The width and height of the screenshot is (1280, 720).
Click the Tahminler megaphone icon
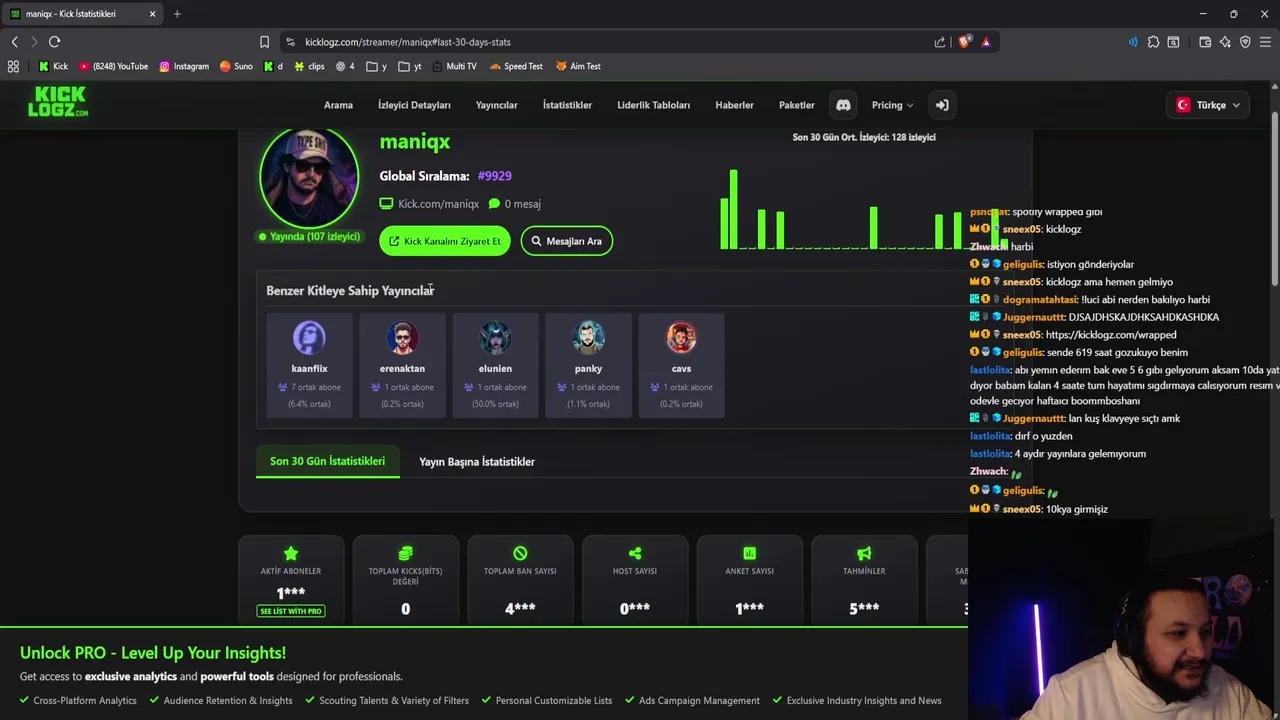click(864, 553)
